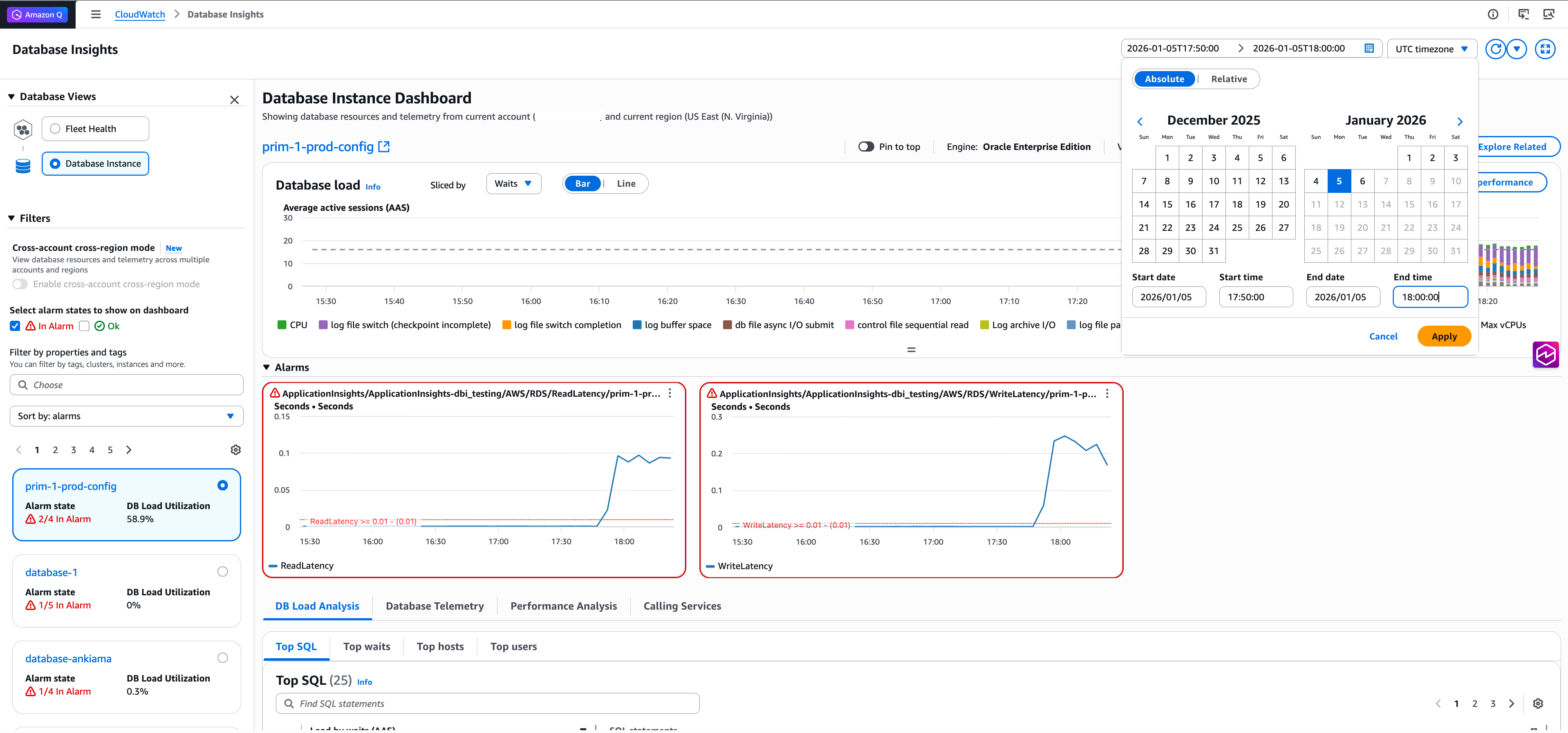Open the Waits sliced-by dropdown
The height and width of the screenshot is (733, 1568).
pyautogui.click(x=514, y=184)
